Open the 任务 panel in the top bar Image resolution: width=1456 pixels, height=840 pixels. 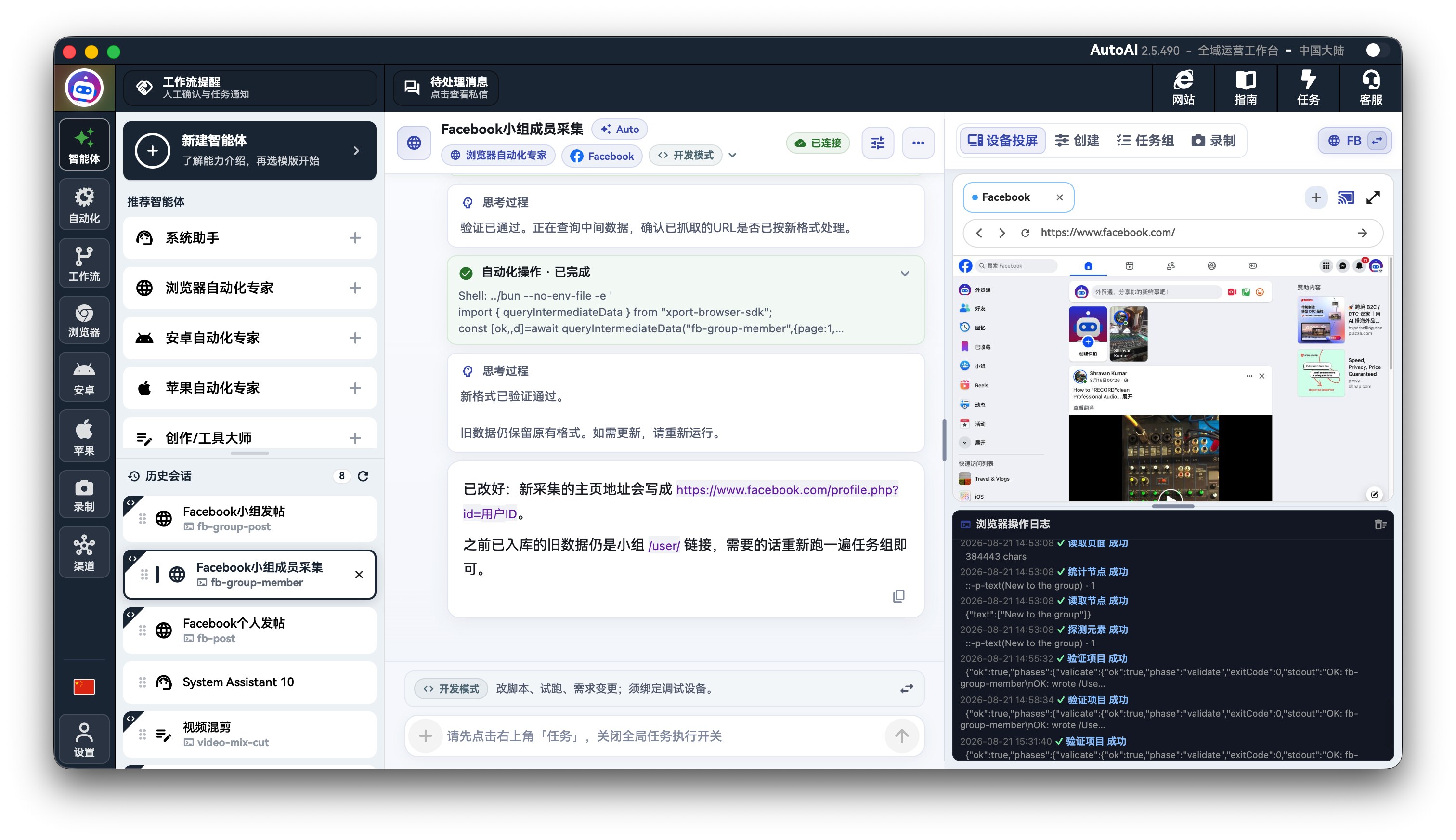pyautogui.click(x=1308, y=88)
